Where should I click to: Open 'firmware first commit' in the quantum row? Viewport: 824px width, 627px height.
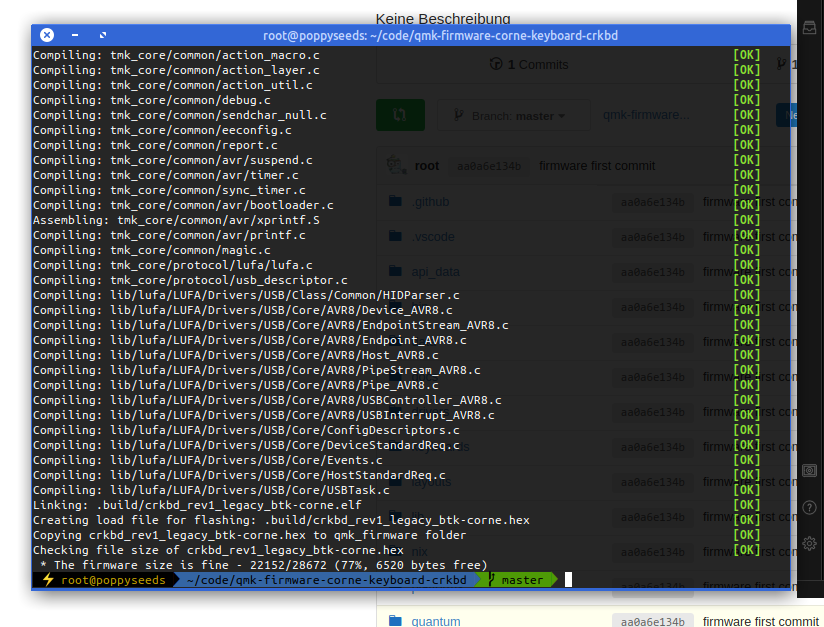pyautogui.click(x=761, y=622)
